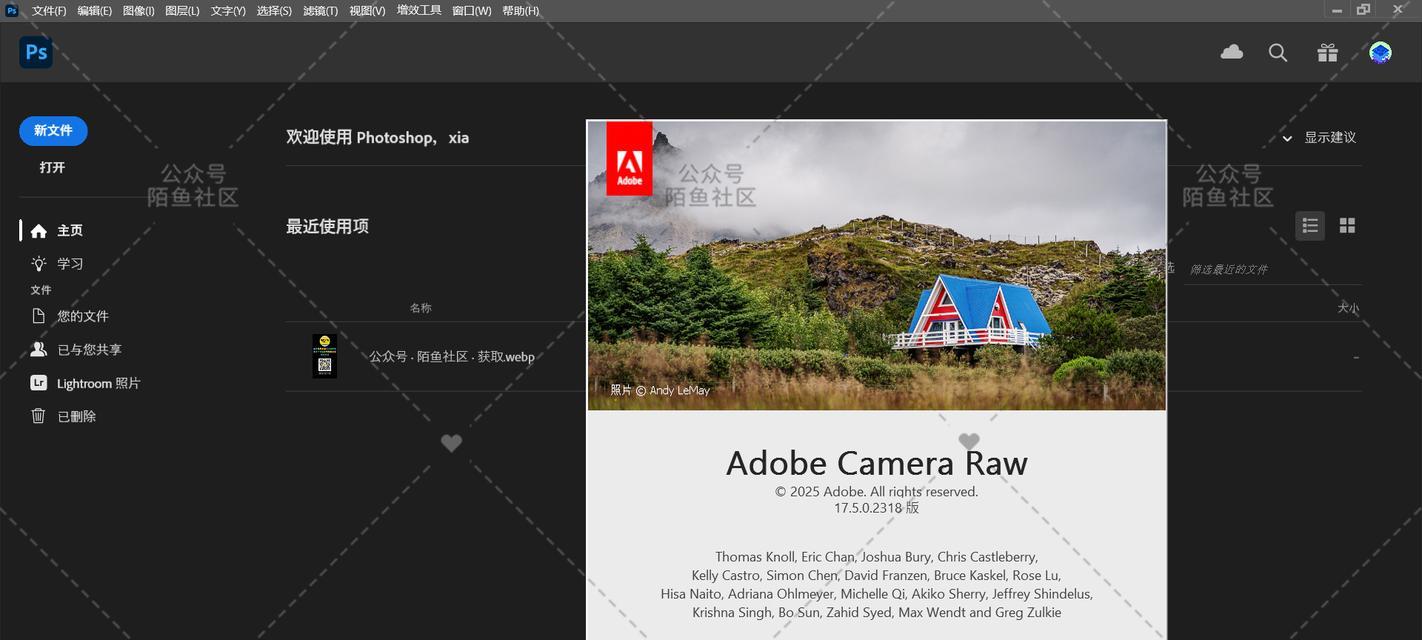The width and height of the screenshot is (1422, 640).
Task: Open 学习 in the sidebar
Action: tap(70, 264)
